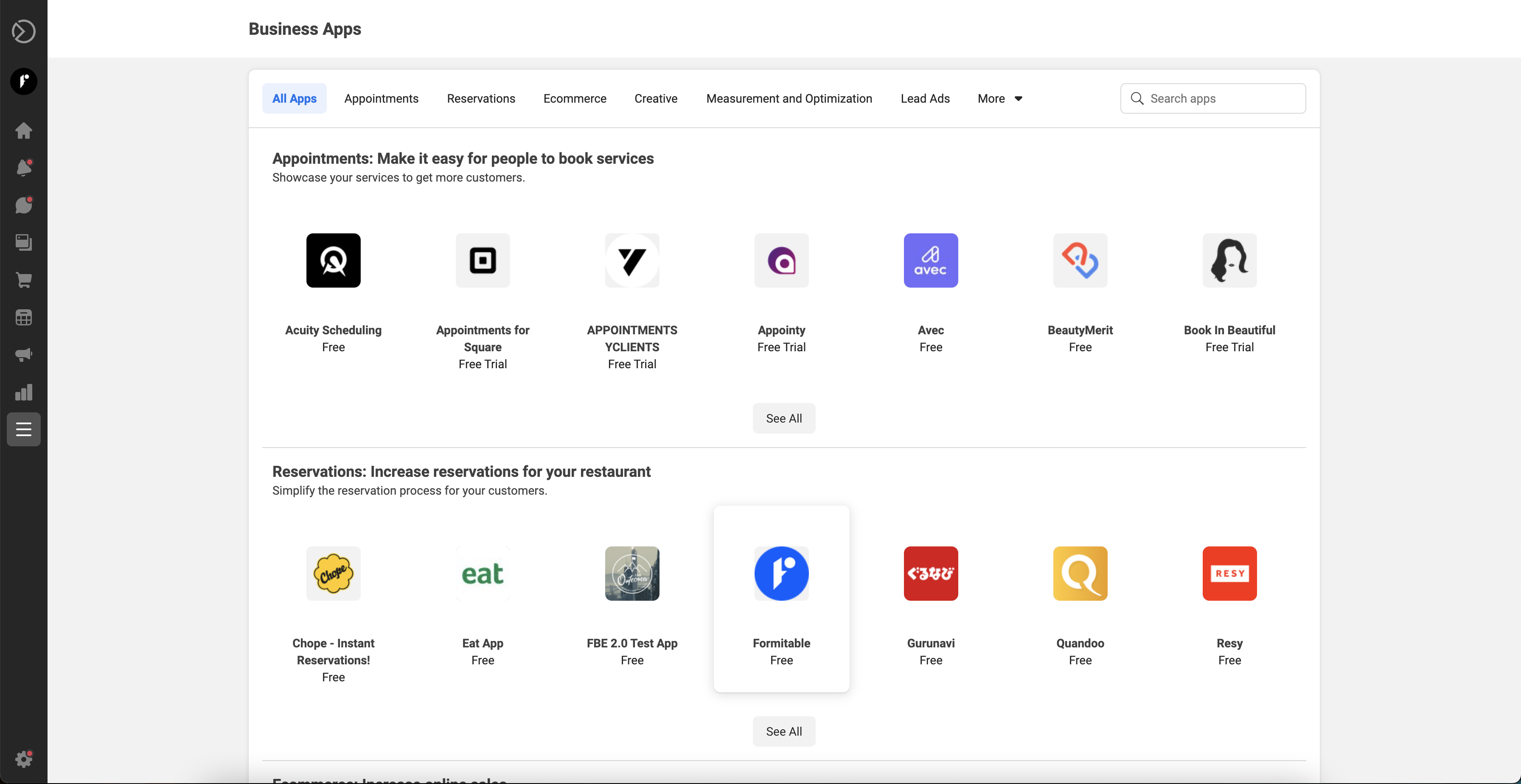Click 'Book In Beautiful' title text
The width and height of the screenshot is (1521, 784).
click(1229, 330)
